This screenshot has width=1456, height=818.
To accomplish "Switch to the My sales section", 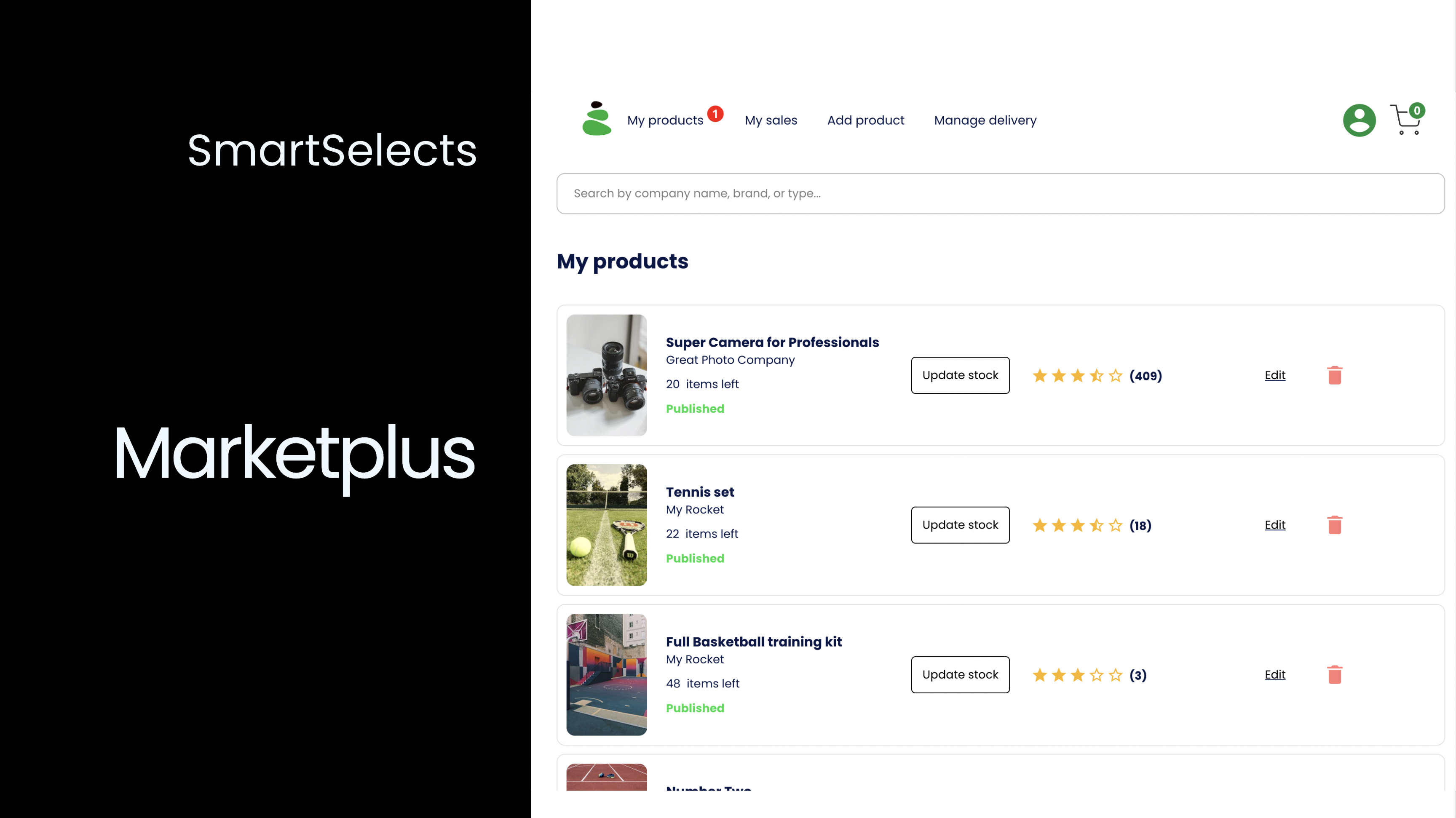I will point(771,120).
